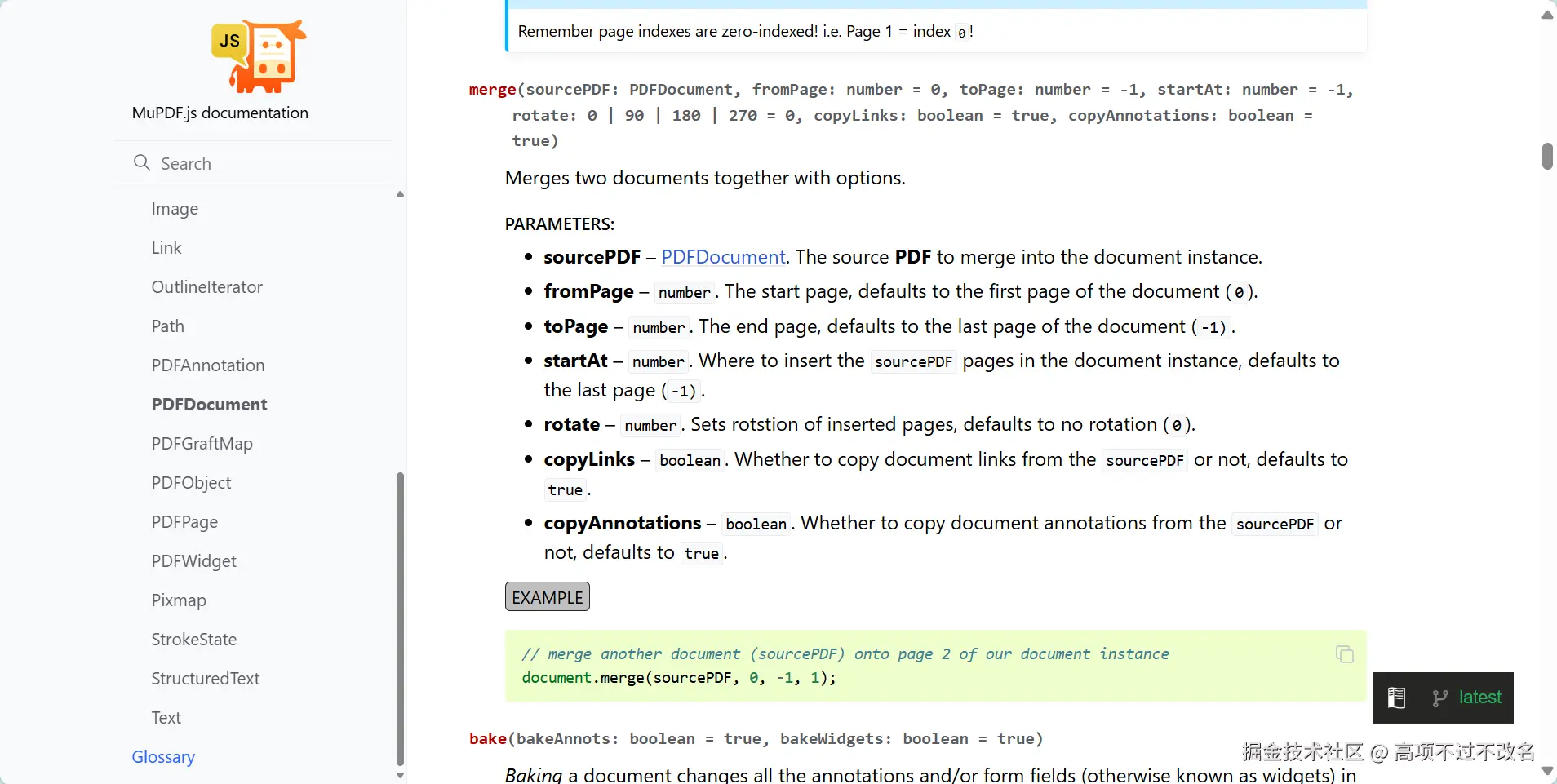The height and width of the screenshot is (784, 1557).
Task: Click the startAt parameter name
Action: (x=576, y=361)
